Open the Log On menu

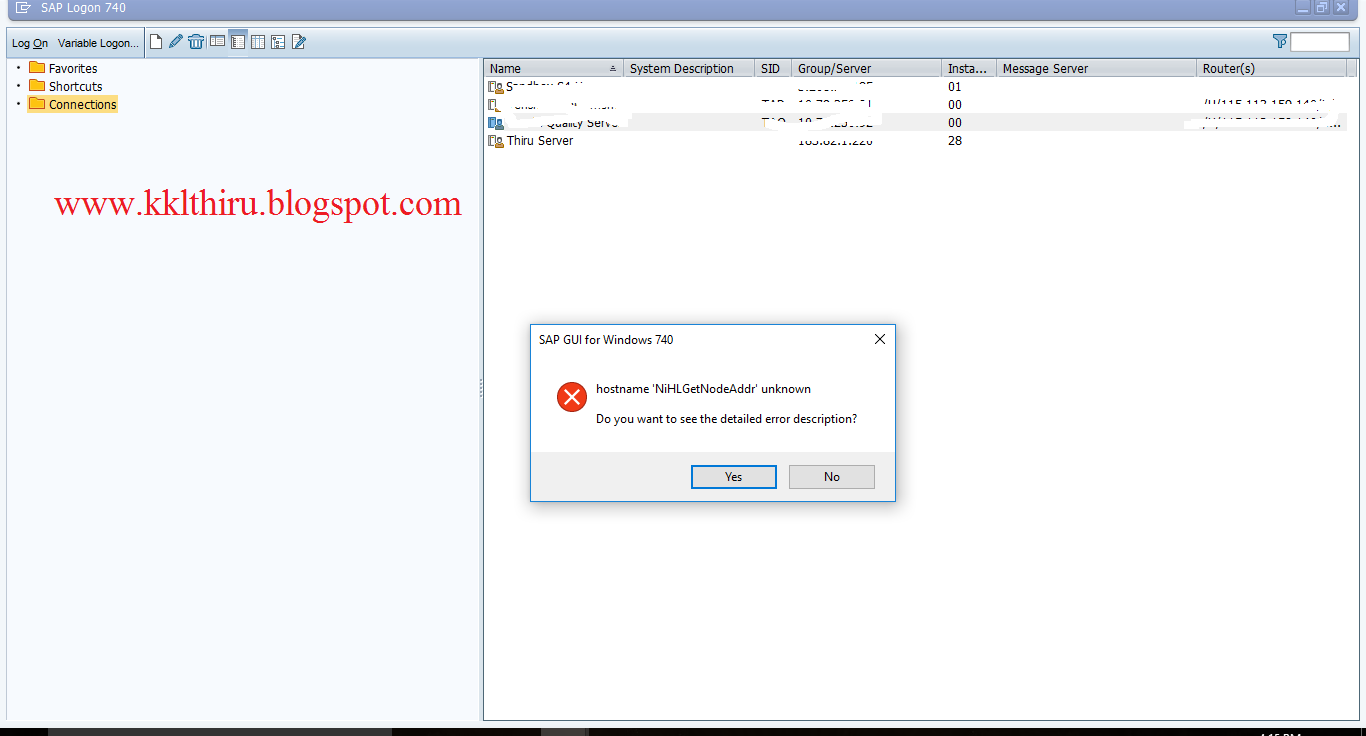tap(29, 43)
